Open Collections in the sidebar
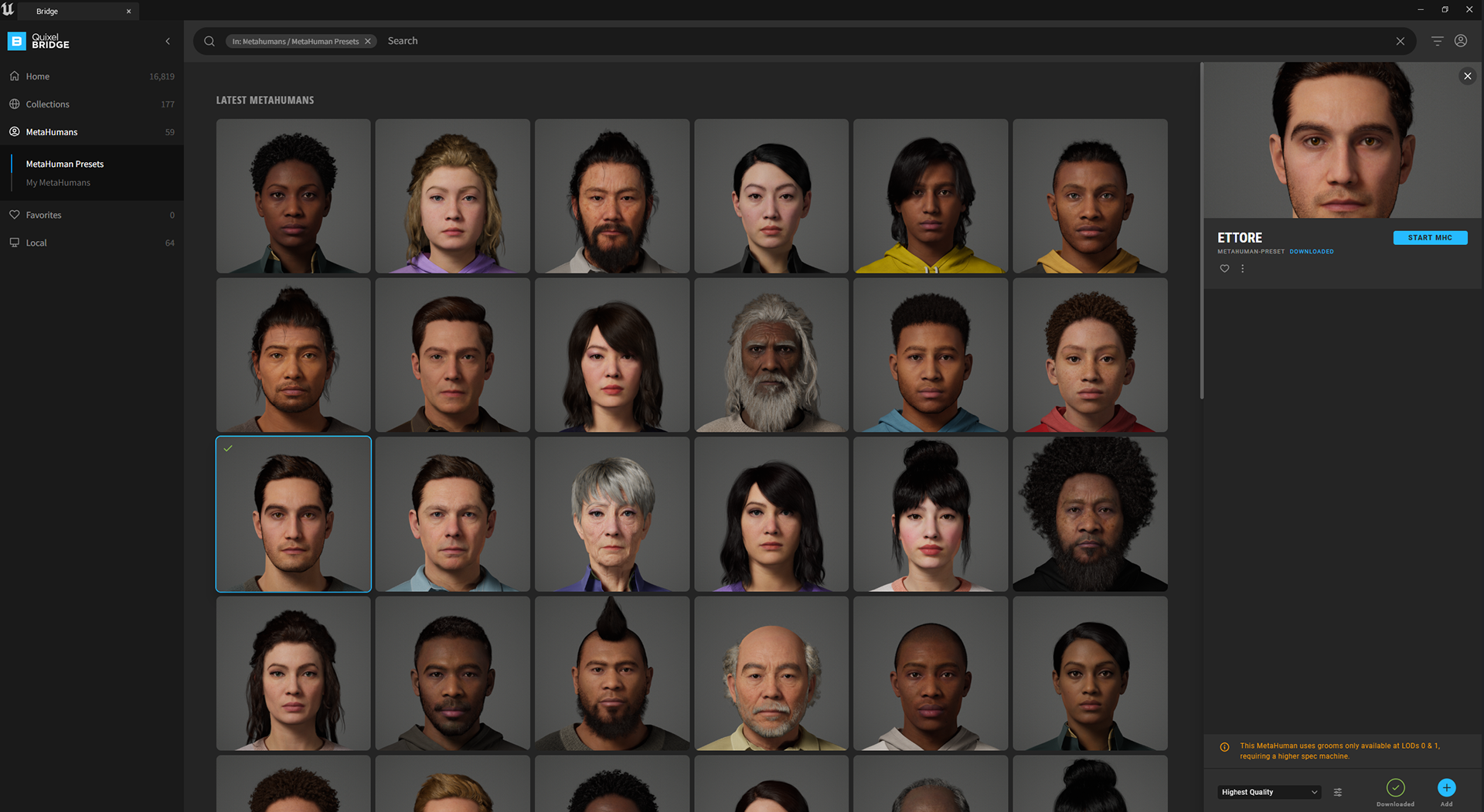 point(92,104)
